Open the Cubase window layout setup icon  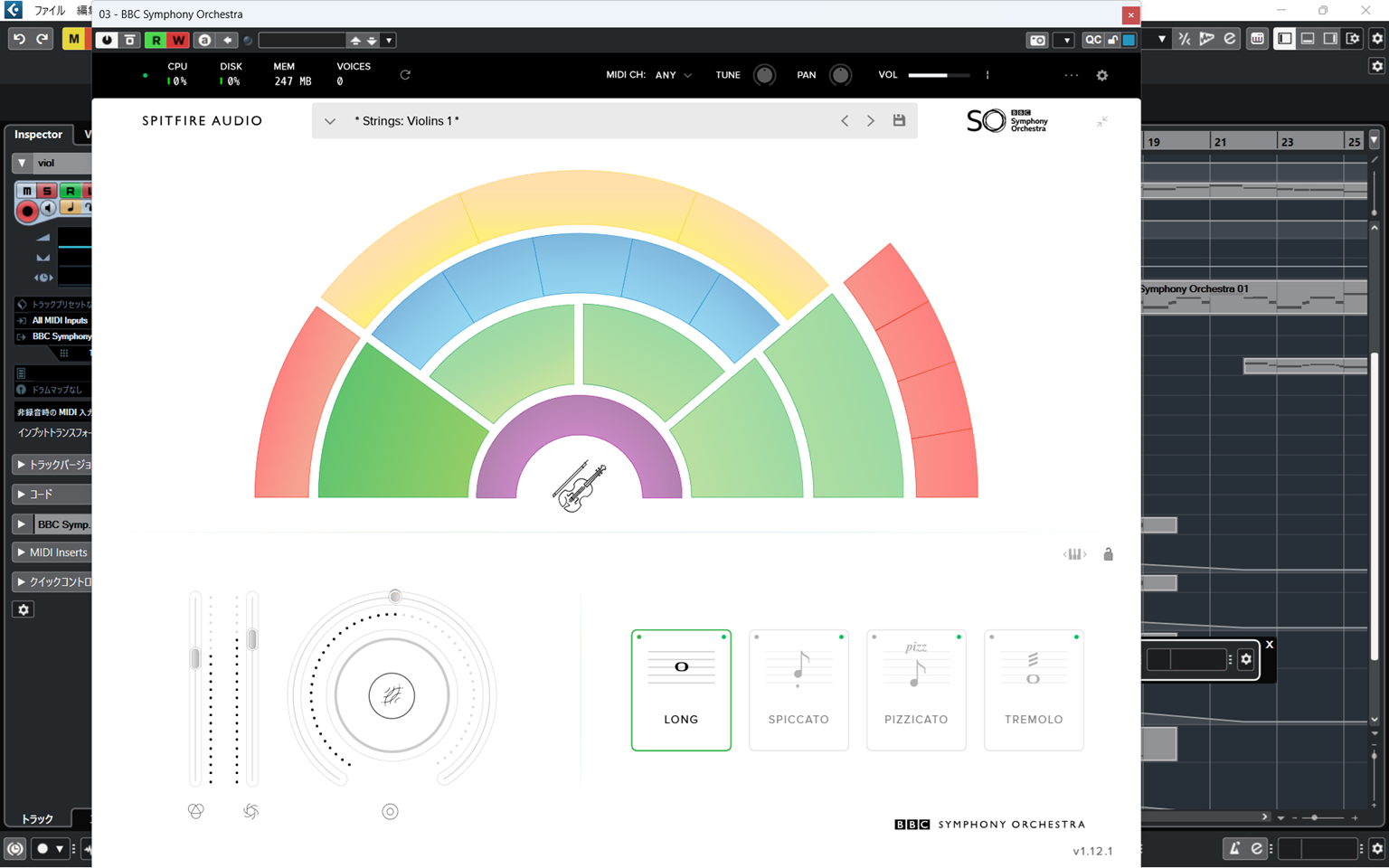click(1353, 39)
